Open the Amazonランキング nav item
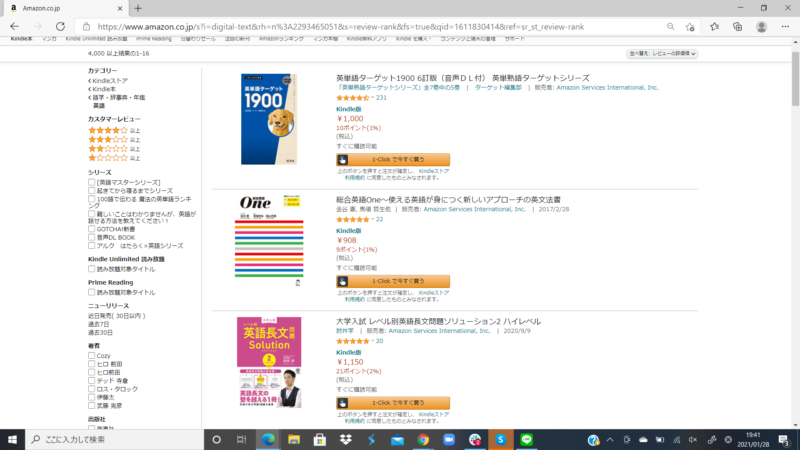 [281, 39]
